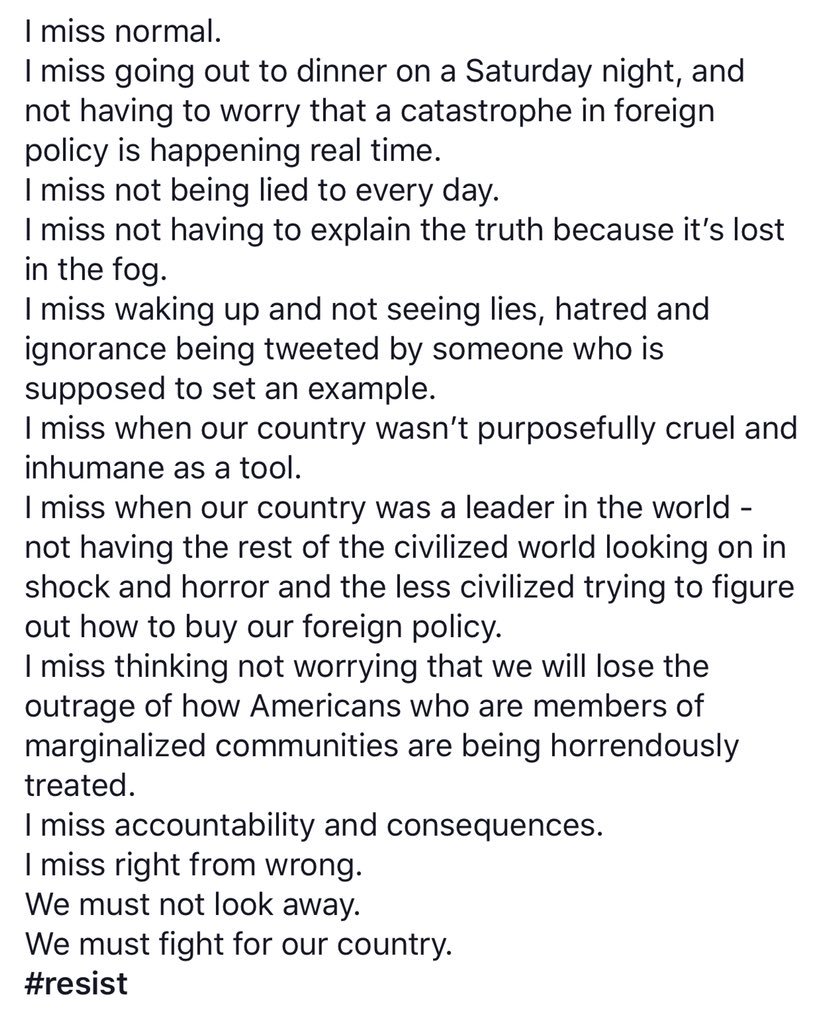Click the "I miss normal." line
This screenshot has height=1024, width=822.
[119, 32]
